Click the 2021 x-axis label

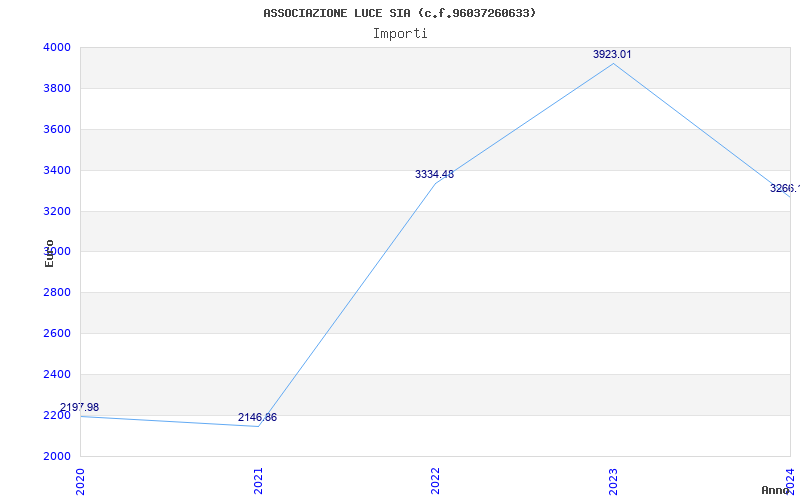(258, 480)
